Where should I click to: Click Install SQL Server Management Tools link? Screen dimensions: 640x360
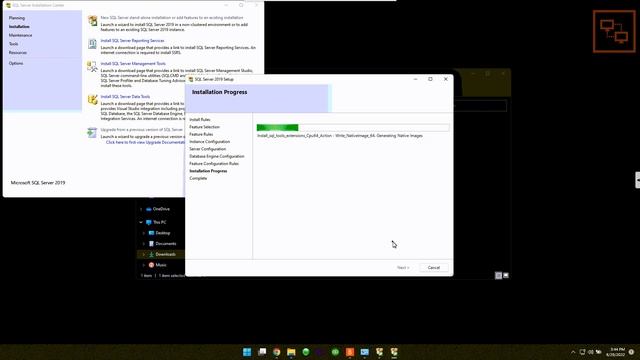click(133, 63)
